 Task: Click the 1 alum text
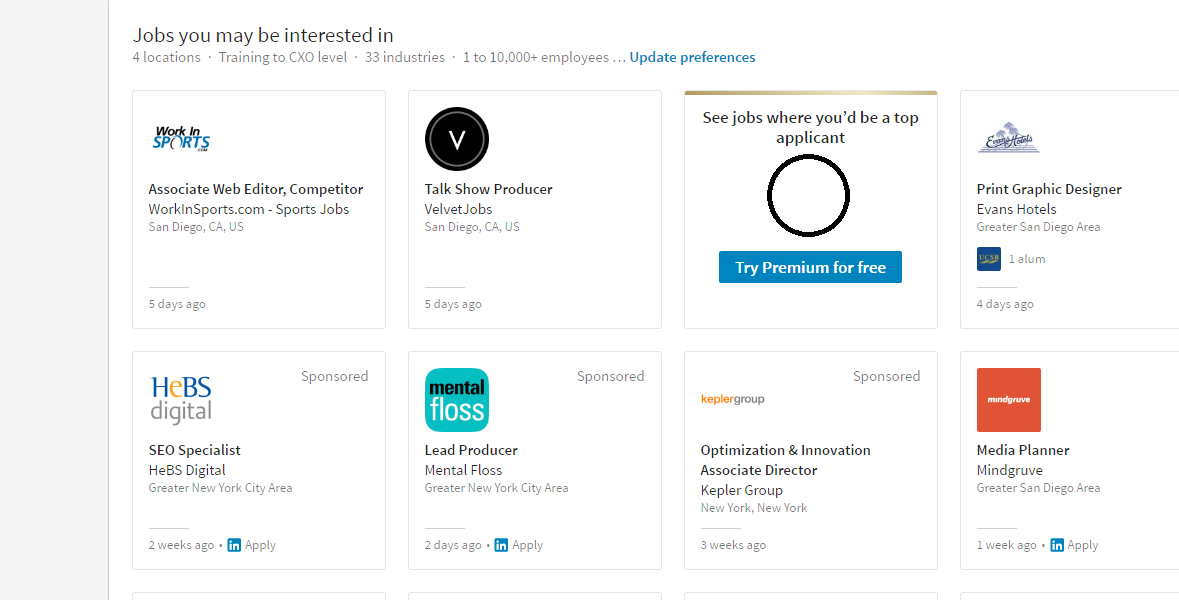[x=1026, y=259]
